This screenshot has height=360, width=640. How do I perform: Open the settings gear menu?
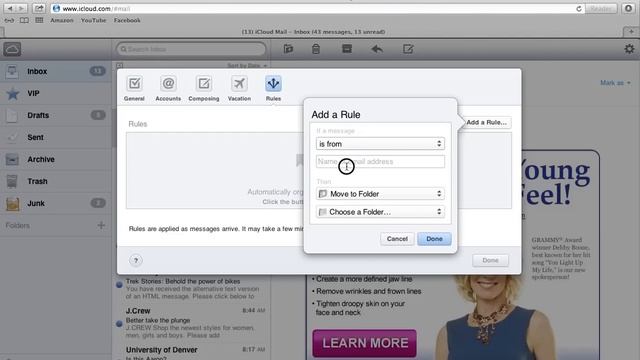point(629,49)
